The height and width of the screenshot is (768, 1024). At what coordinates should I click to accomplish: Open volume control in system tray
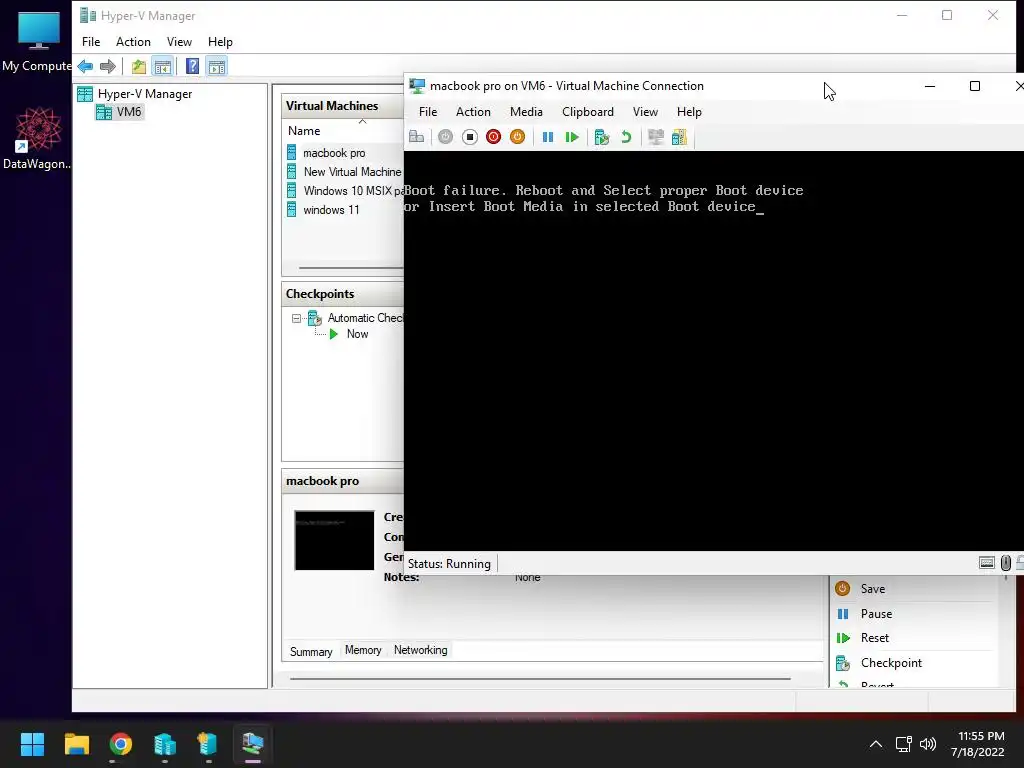(x=928, y=744)
